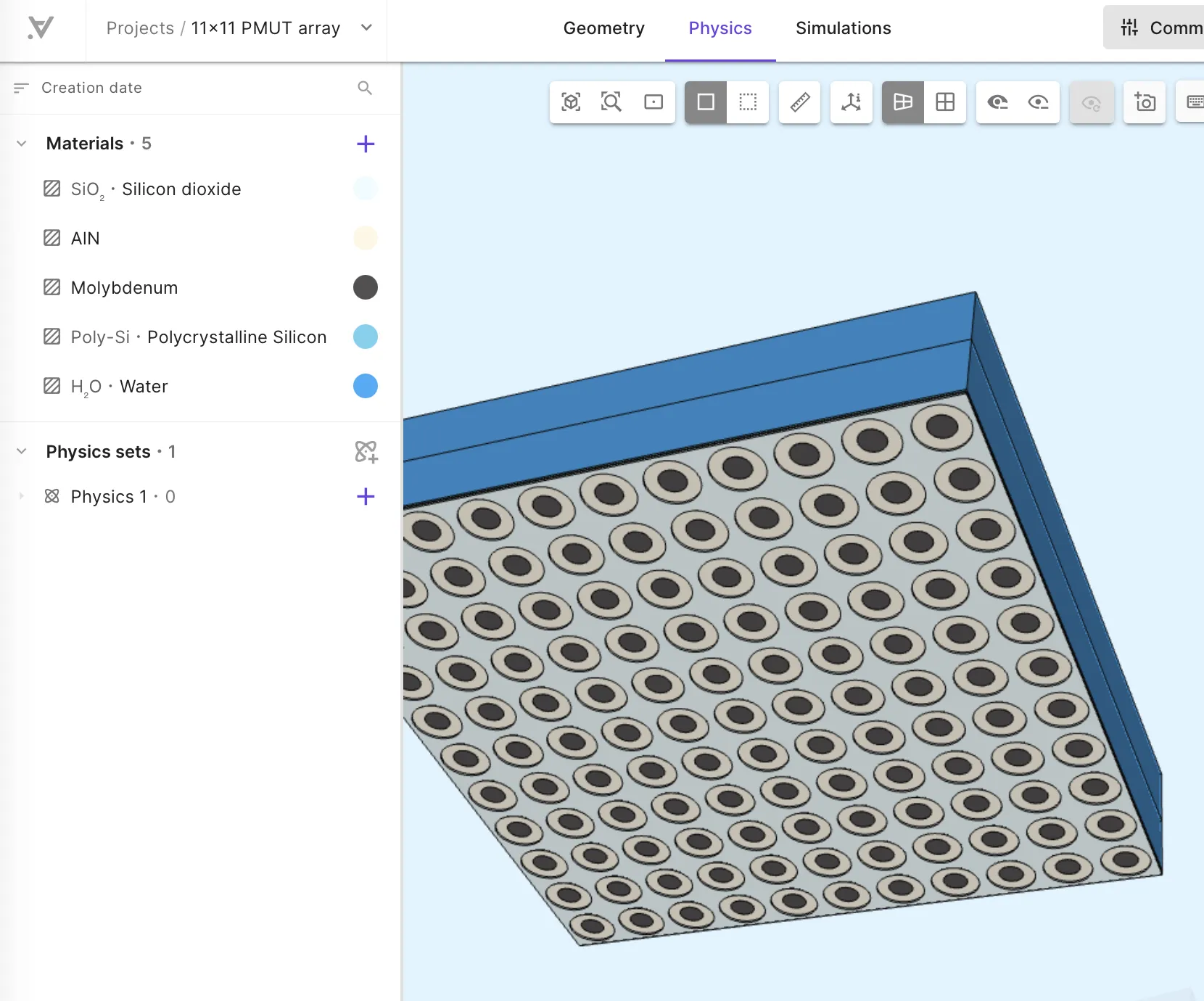Take a screenshot with camera icon
Image resolution: width=1204 pixels, height=1001 pixels.
1145,102
